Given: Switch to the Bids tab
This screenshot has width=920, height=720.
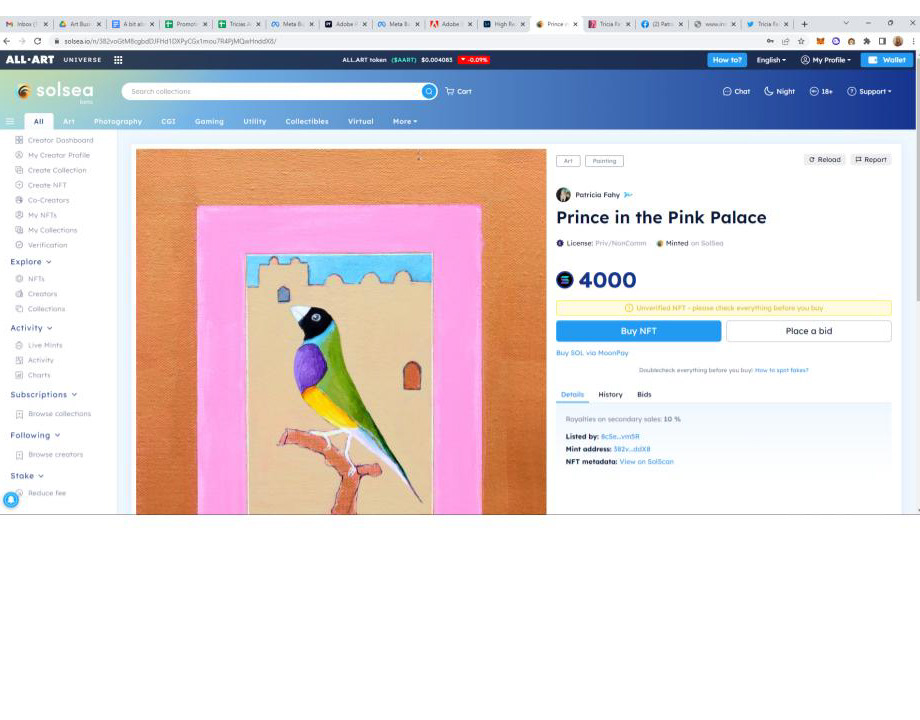Looking at the screenshot, I should [x=644, y=395].
